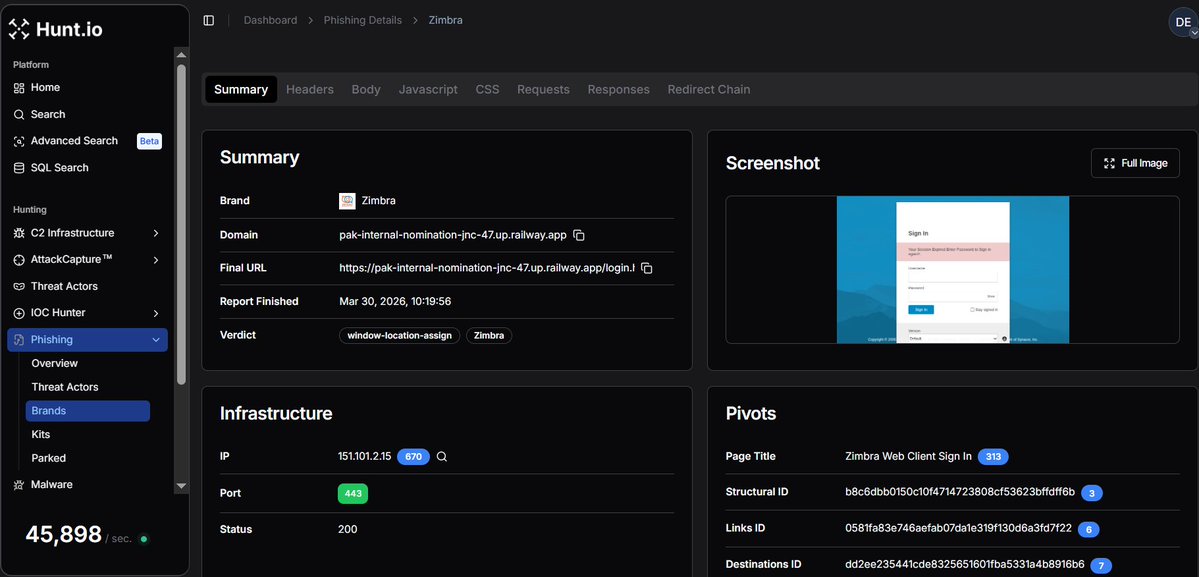
Task: Select the Summary tab
Action: pos(241,89)
